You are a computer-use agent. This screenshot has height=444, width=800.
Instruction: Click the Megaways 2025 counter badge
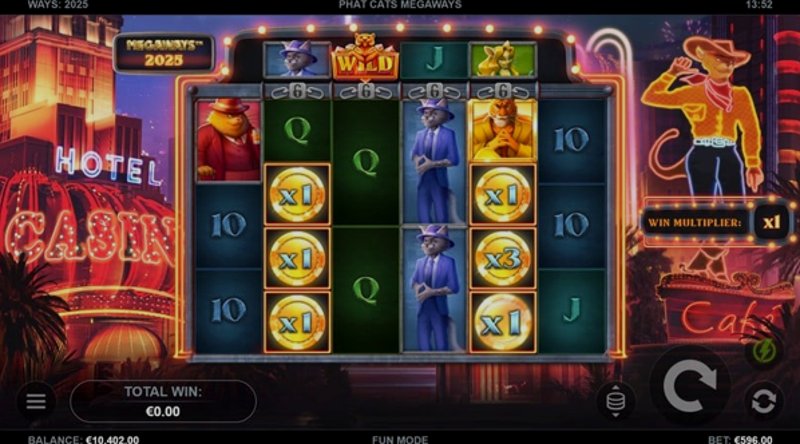(164, 53)
